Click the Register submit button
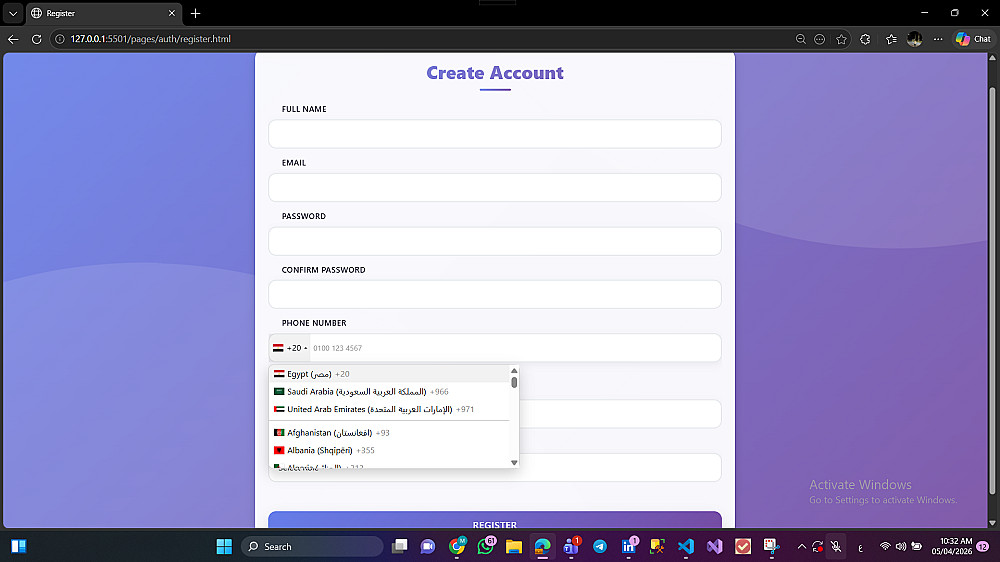Screen dimensions: 1000x562 click(495, 520)
